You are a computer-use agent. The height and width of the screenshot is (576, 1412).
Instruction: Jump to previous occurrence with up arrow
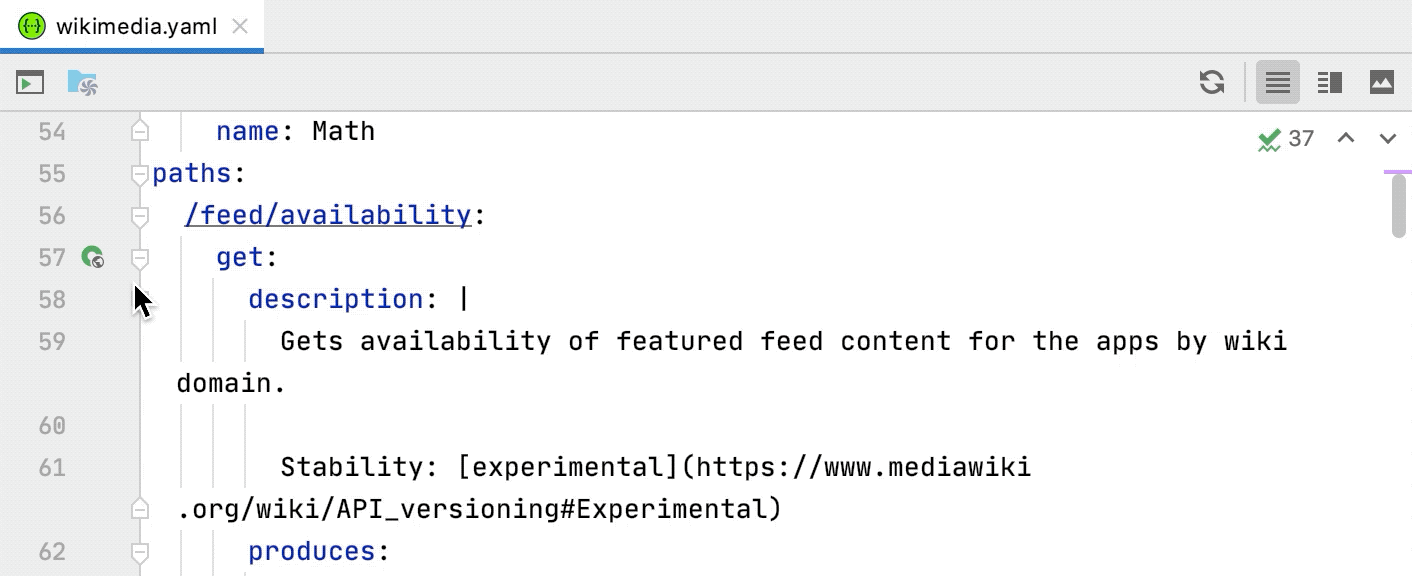[x=1346, y=139]
